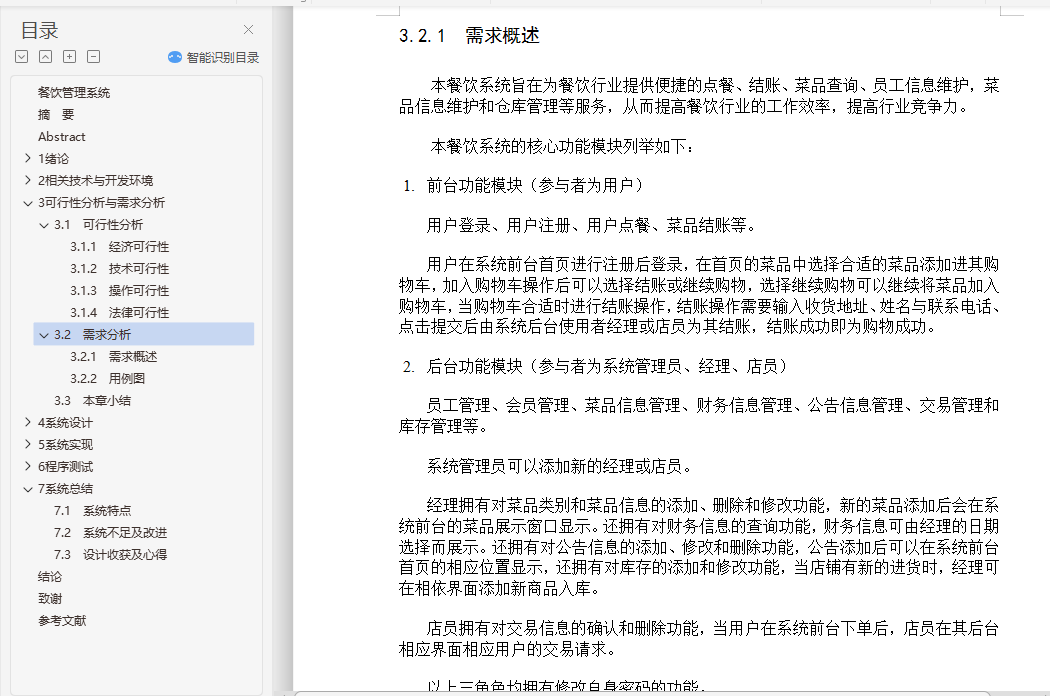
Task: Collapse the 7系统总结 chapter
Action: point(27,488)
